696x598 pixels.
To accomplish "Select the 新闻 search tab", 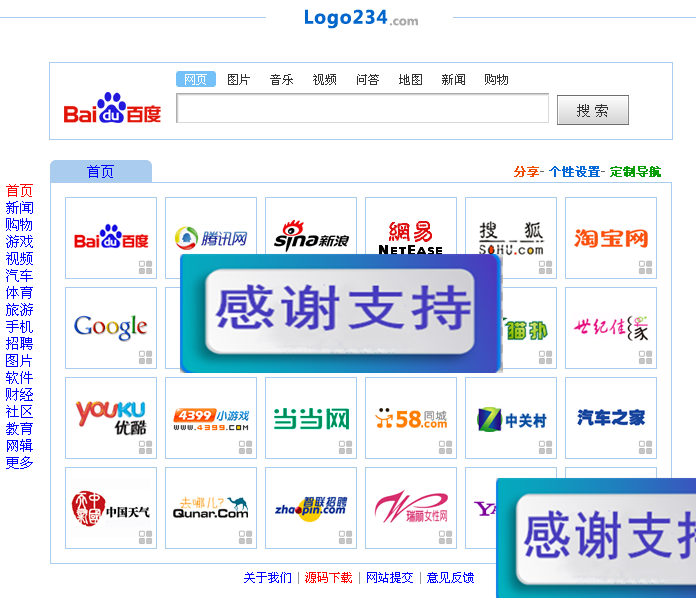I will pyautogui.click(x=453, y=79).
